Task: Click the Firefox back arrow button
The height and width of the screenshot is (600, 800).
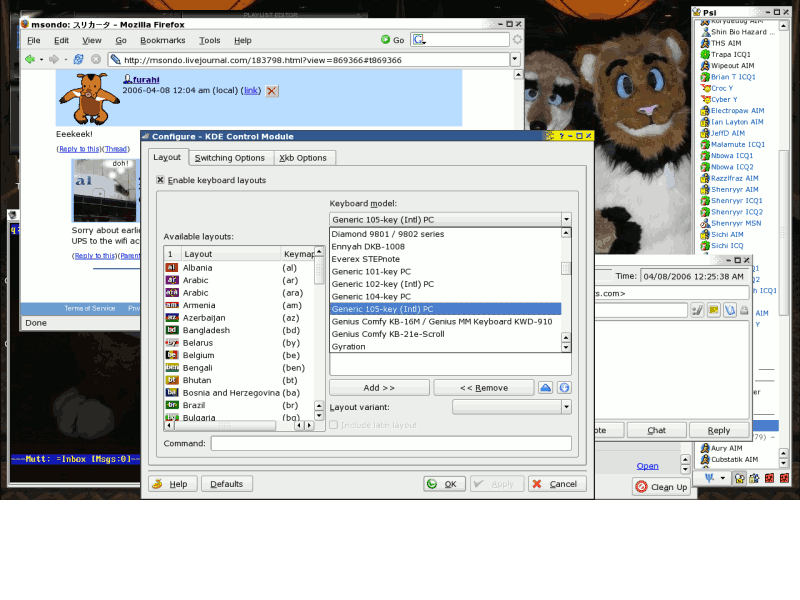Action: 30,59
